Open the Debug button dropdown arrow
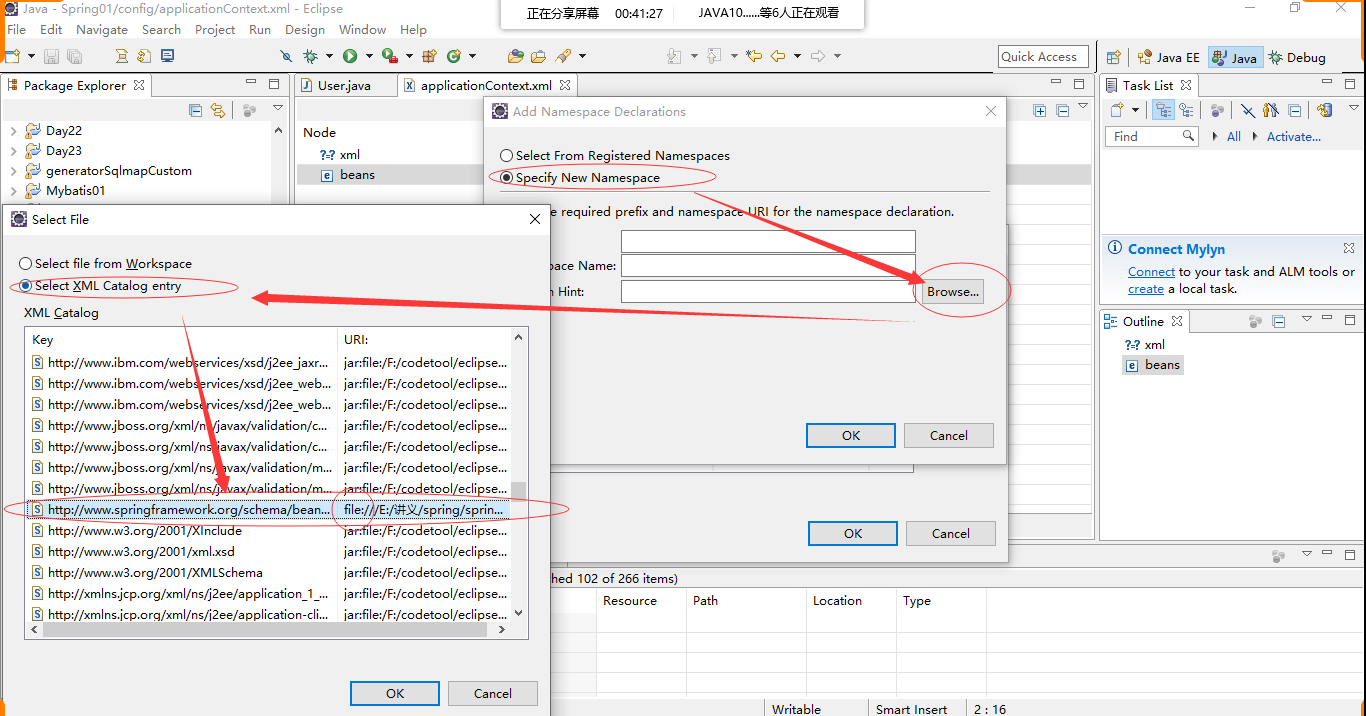 click(328, 57)
